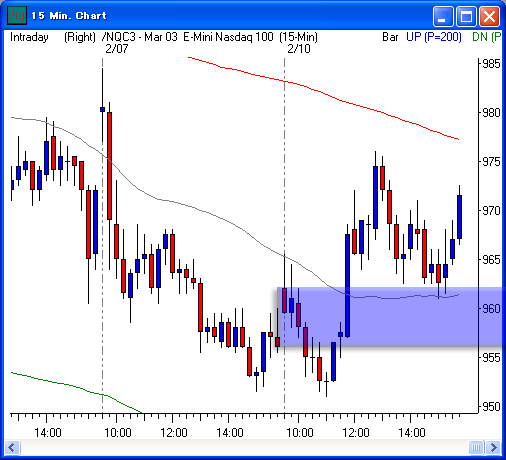506x460 pixels.
Task: Click the 12:00 time label under 2/10
Action: click(356, 433)
